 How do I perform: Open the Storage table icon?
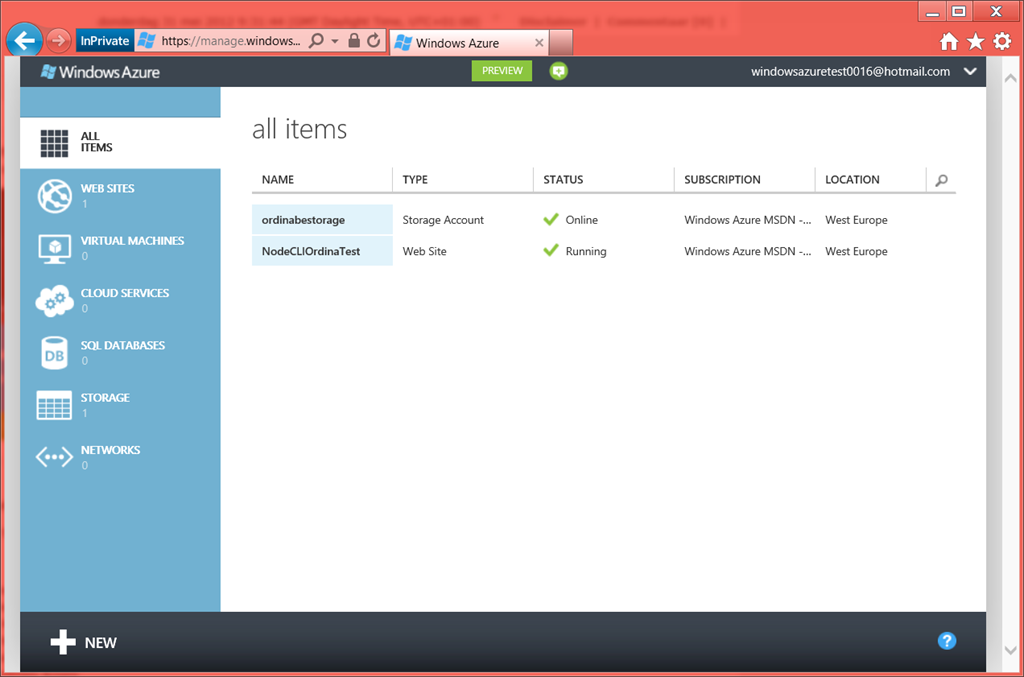pos(54,405)
